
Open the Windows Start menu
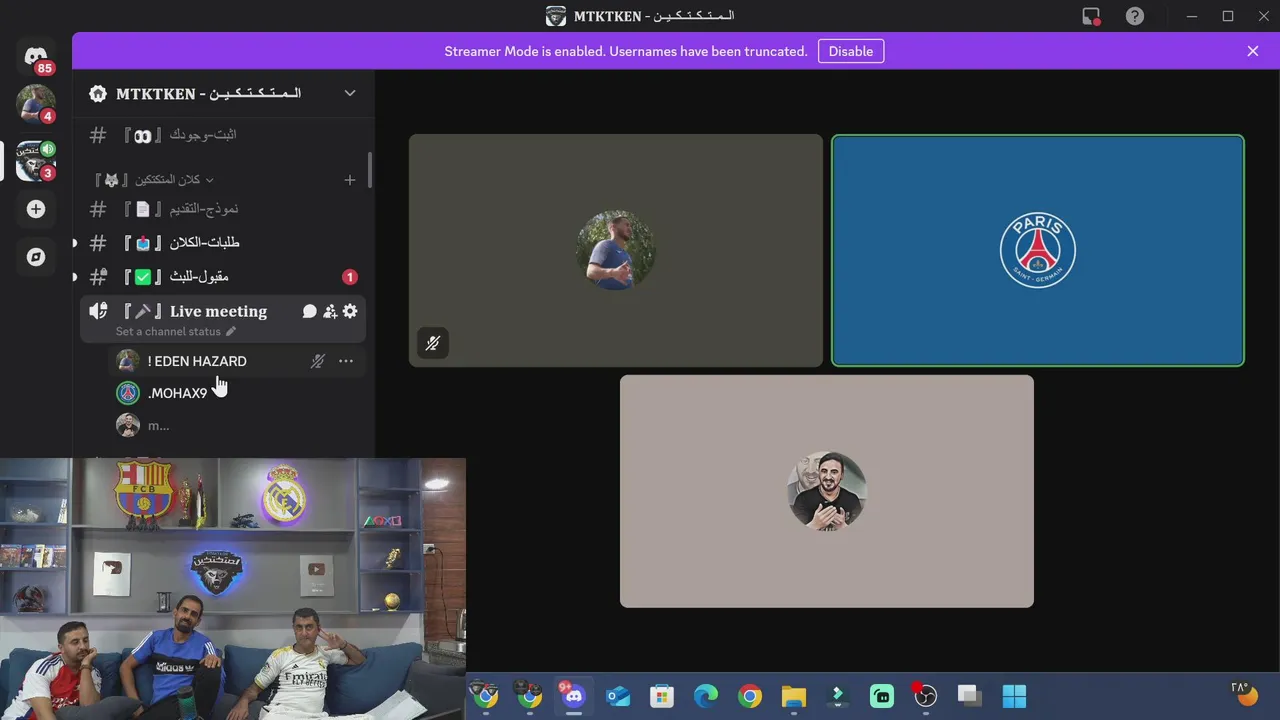point(1014,696)
